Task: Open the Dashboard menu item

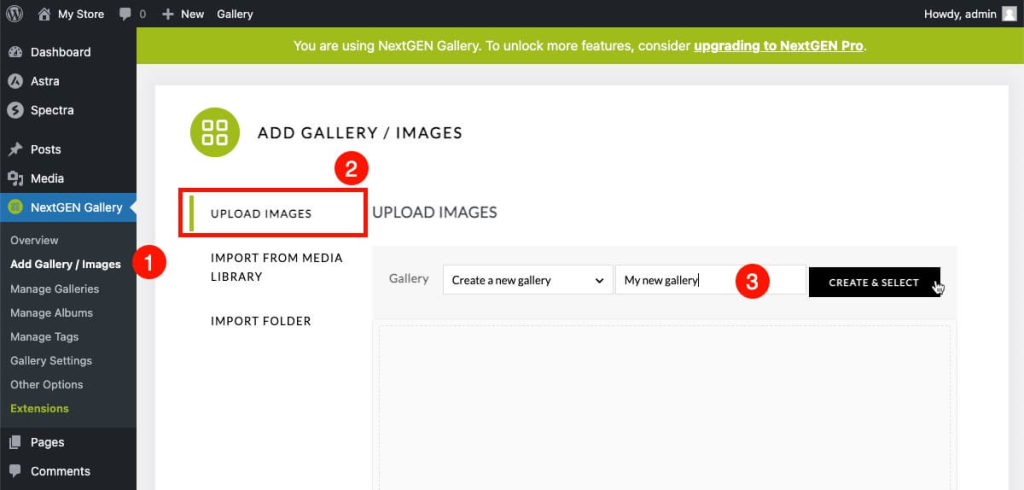Action: [x=61, y=52]
